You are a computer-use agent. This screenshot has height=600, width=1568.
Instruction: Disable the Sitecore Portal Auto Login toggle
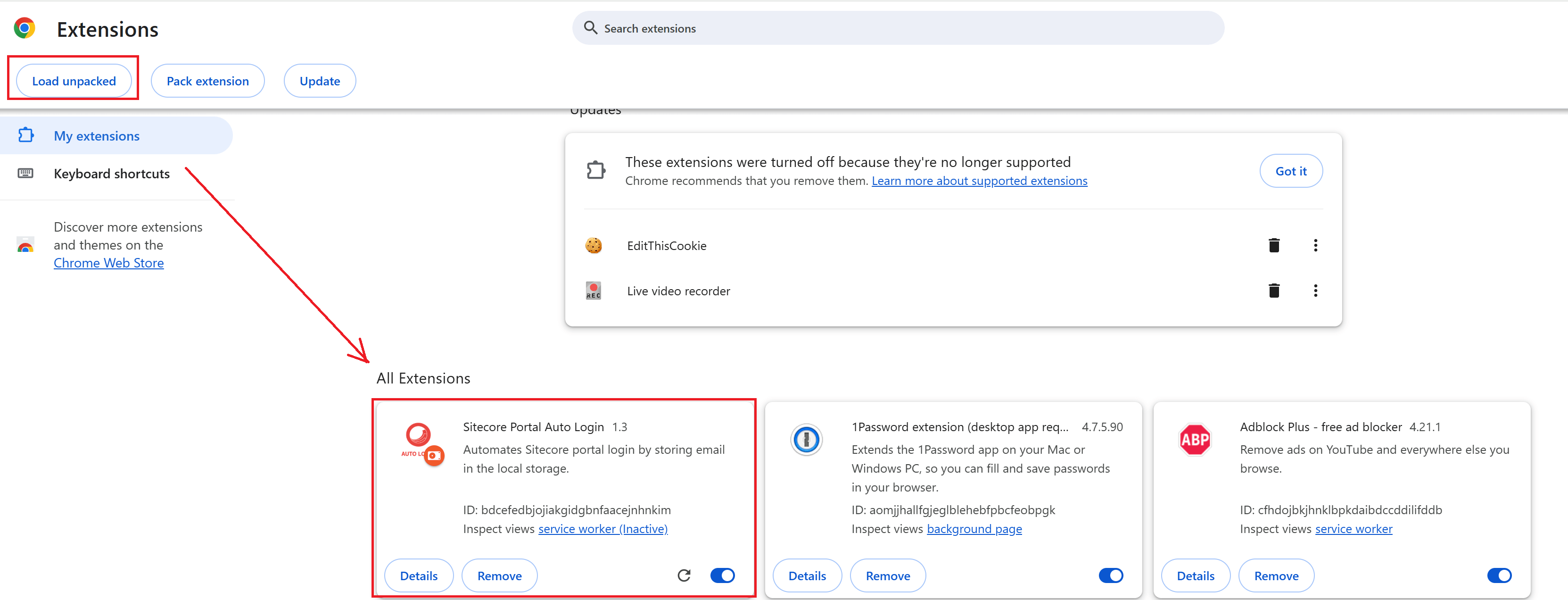[723, 575]
